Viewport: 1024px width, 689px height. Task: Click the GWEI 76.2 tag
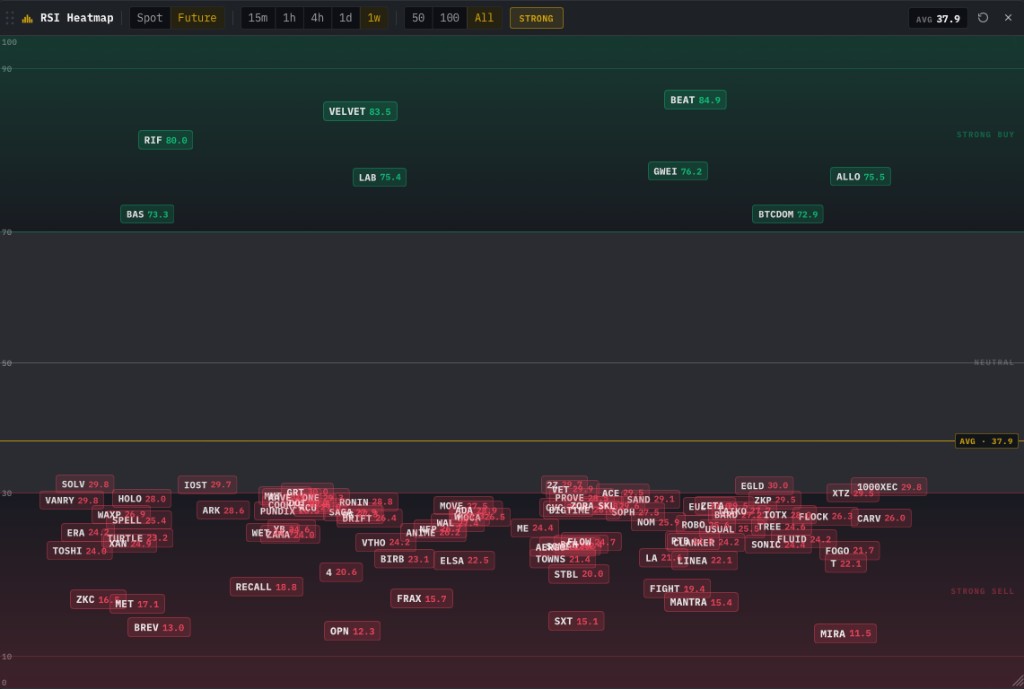point(677,171)
